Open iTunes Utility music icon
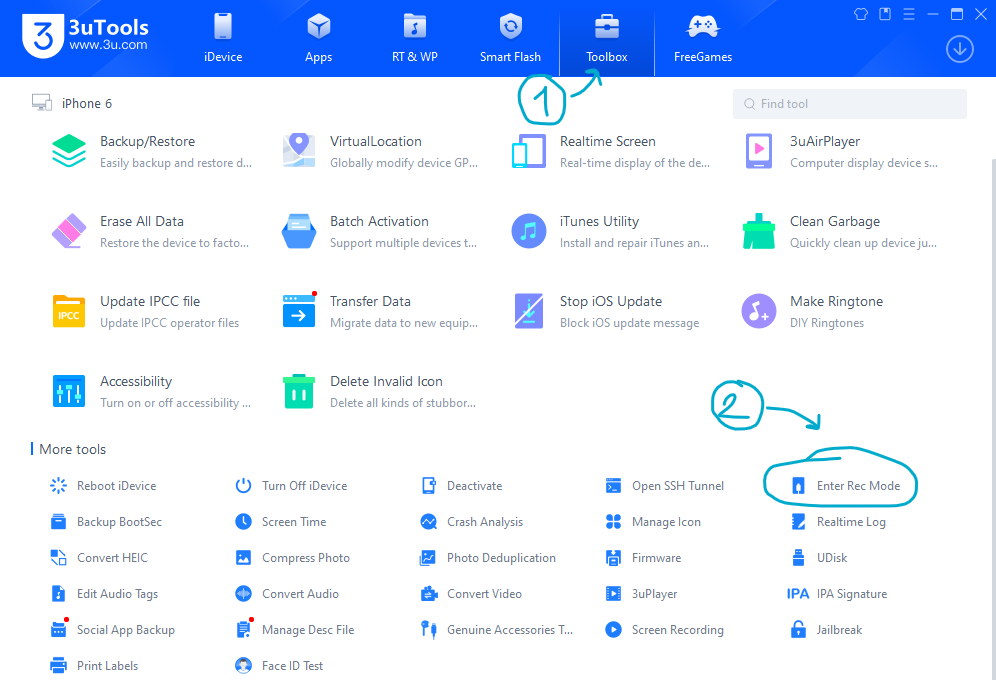Image resolution: width=996 pixels, height=680 pixels. click(x=528, y=231)
